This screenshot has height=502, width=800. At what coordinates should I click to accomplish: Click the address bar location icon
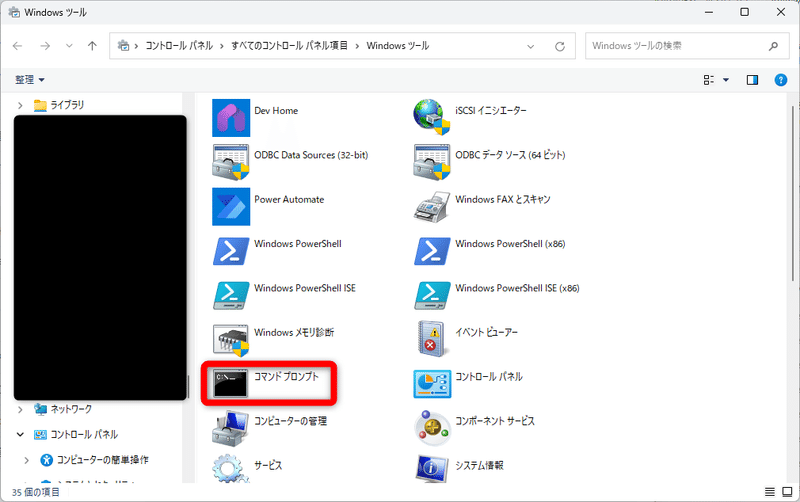[123, 46]
